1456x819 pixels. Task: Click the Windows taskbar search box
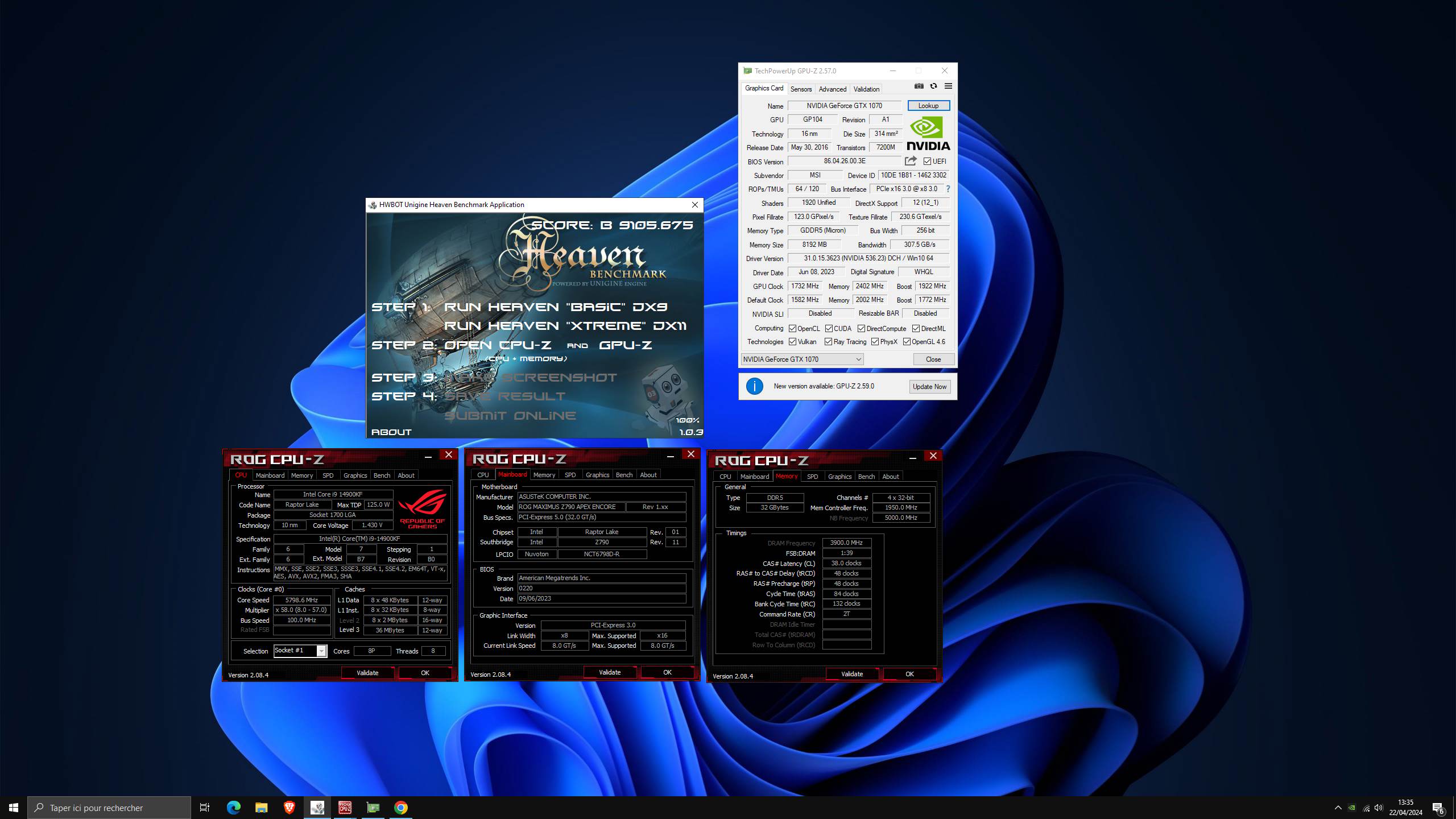tap(109, 808)
